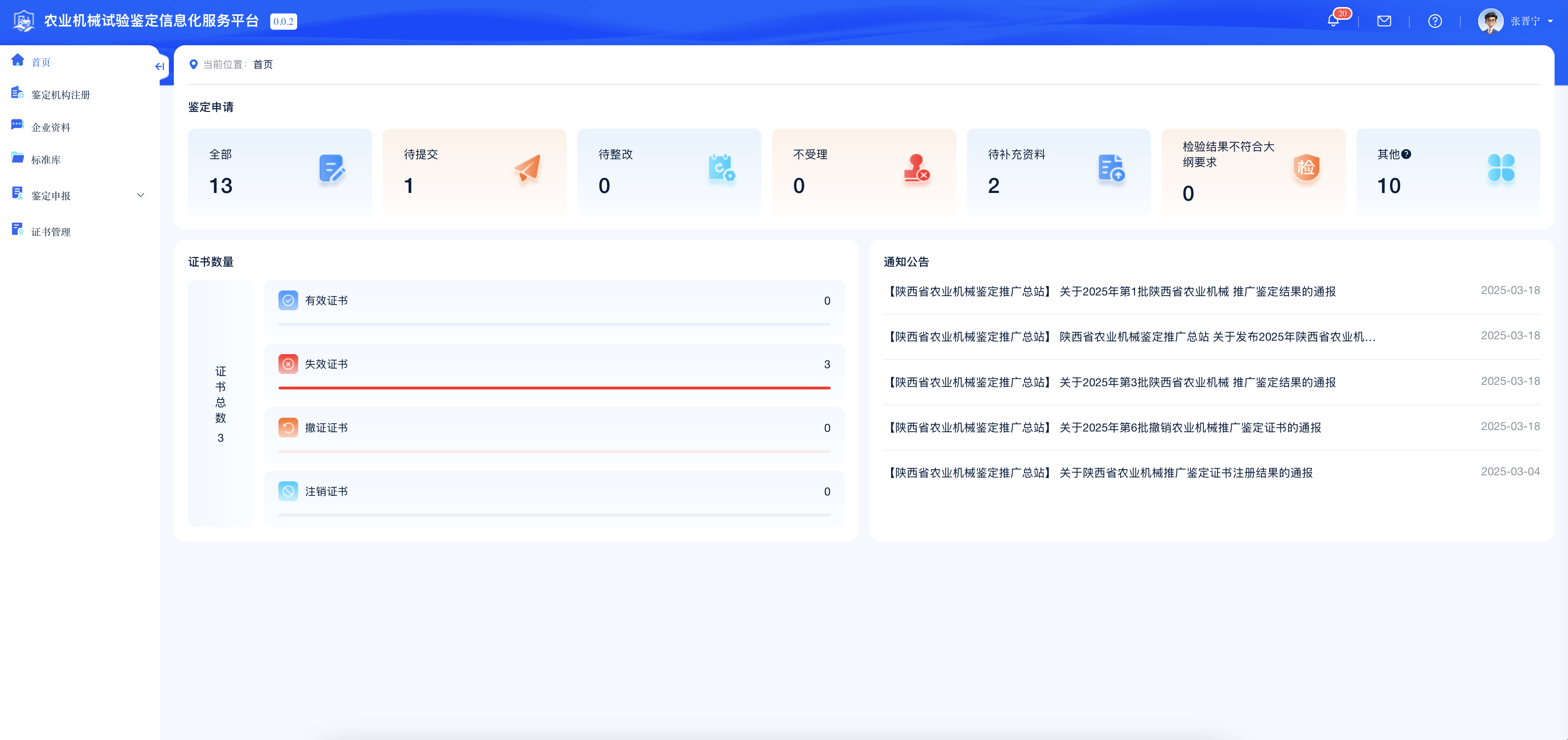1568x740 pixels.
Task: Expand the 鉴定申报 submenu chevron
Action: pyautogui.click(x=141, y=195)
